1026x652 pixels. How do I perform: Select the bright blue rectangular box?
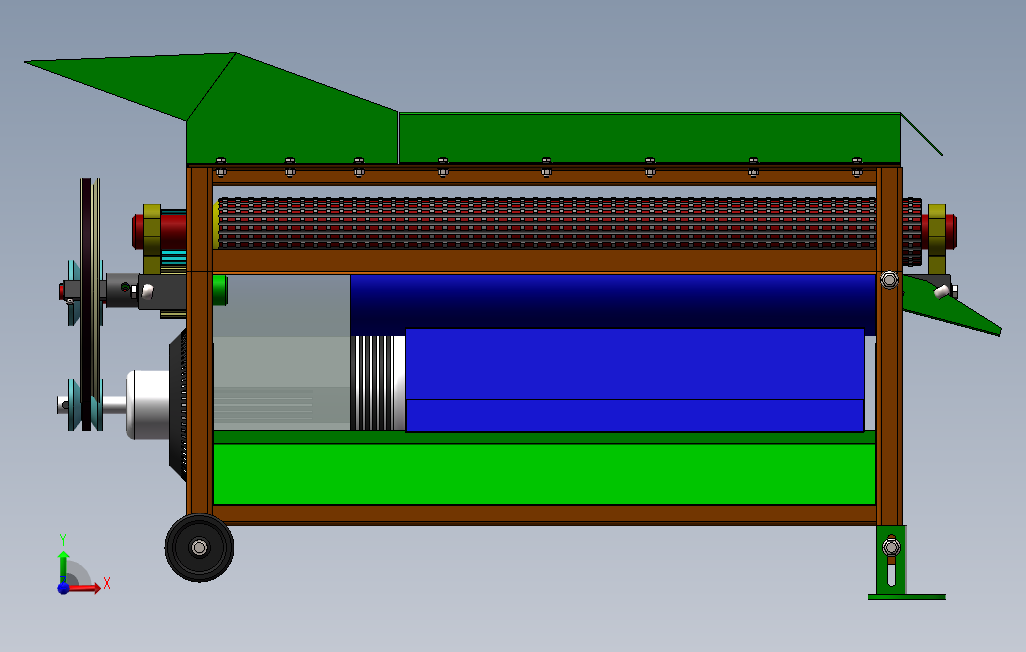click(x=635, y=380)
